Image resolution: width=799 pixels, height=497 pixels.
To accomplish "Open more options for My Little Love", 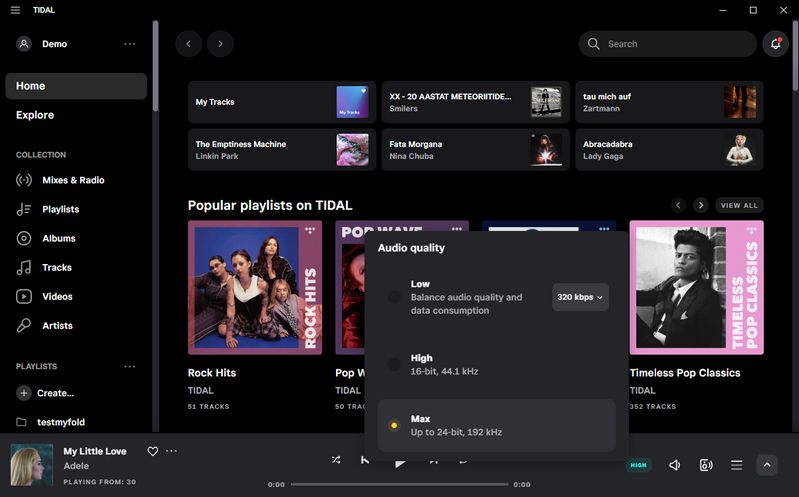I will (x=172, y=451).
